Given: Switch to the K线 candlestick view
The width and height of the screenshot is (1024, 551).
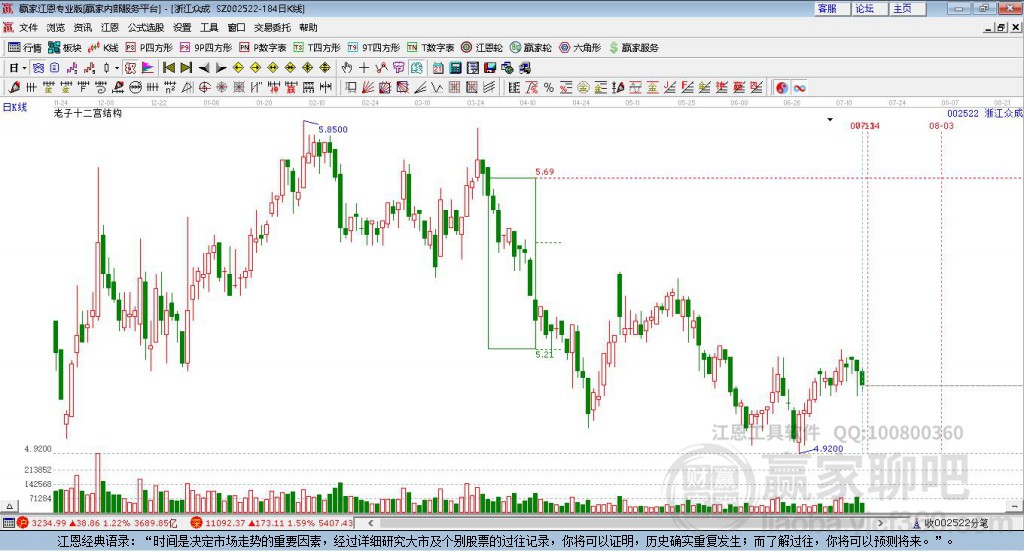Looking at the screenshot, I should (x=103, y=48).
